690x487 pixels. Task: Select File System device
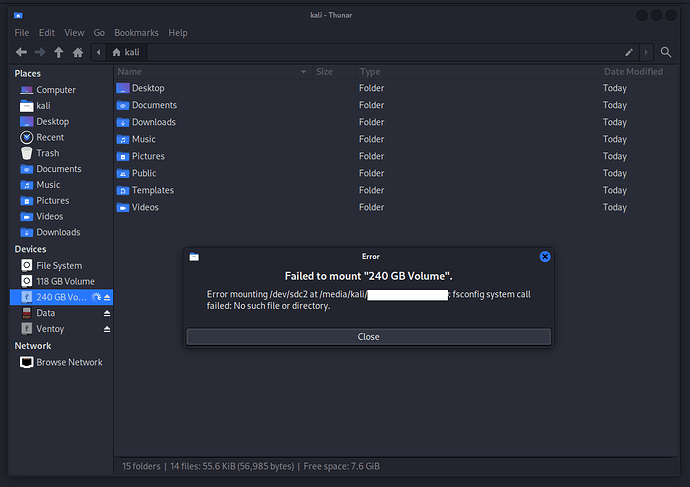[x=62, y=266]
